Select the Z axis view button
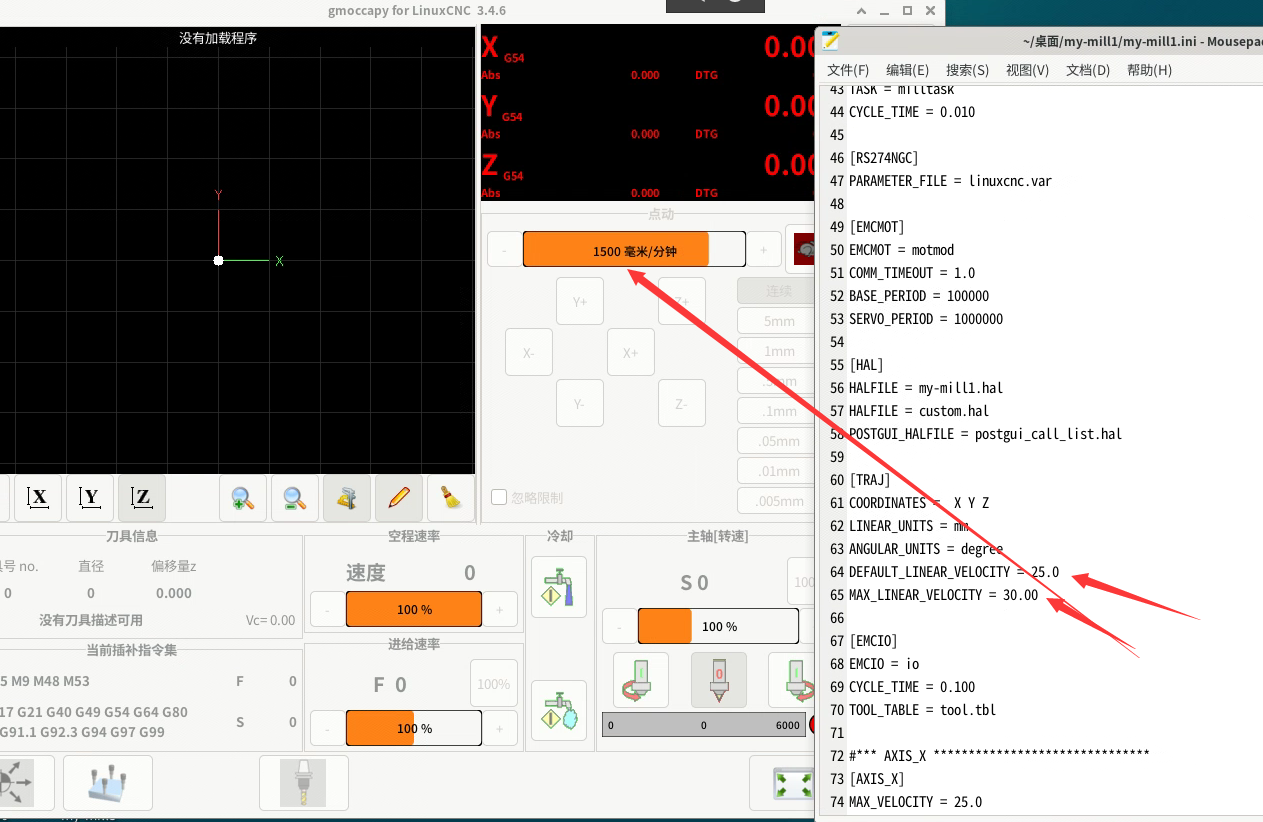This screenshot has width=1263, height=822. (142, 498)
